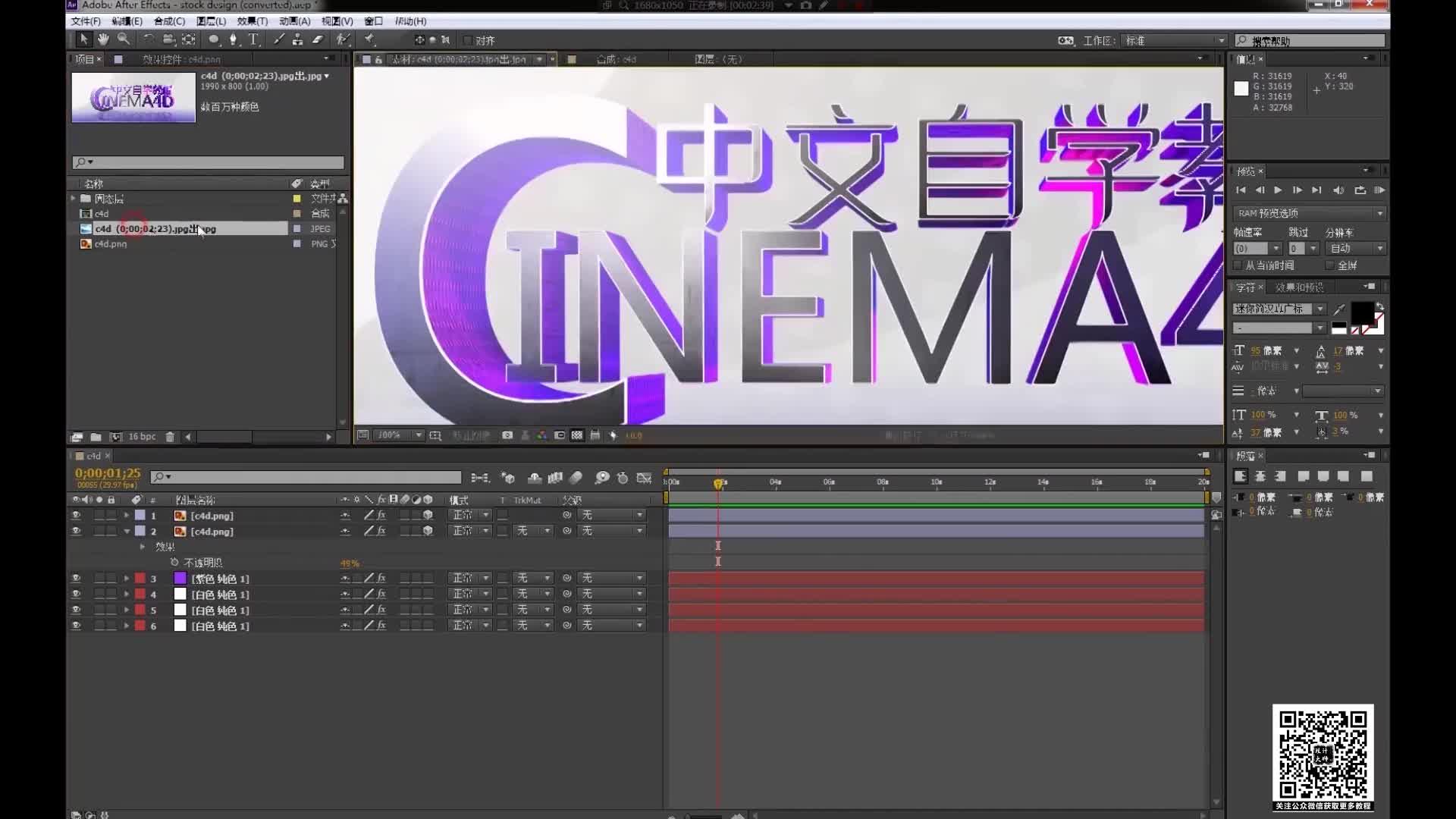Check the 从当前时间 checkbox in preview panel

coord(1238,265)
